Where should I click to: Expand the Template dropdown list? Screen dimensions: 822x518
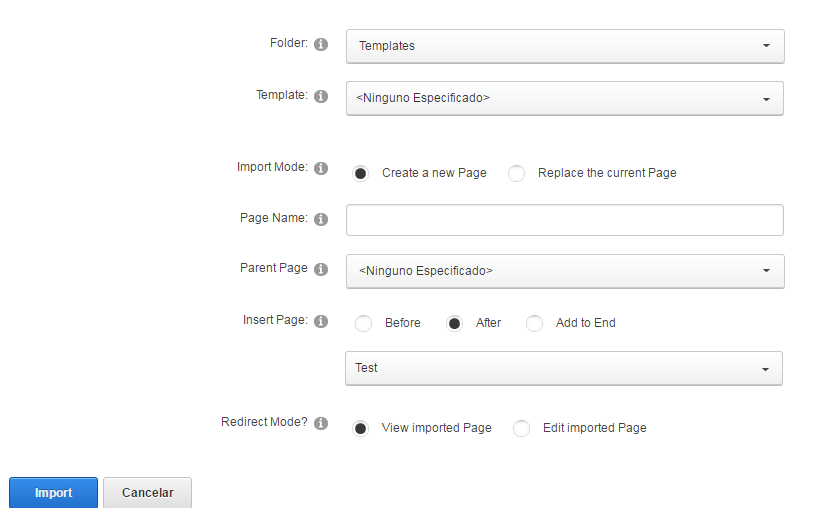(565, 98)
